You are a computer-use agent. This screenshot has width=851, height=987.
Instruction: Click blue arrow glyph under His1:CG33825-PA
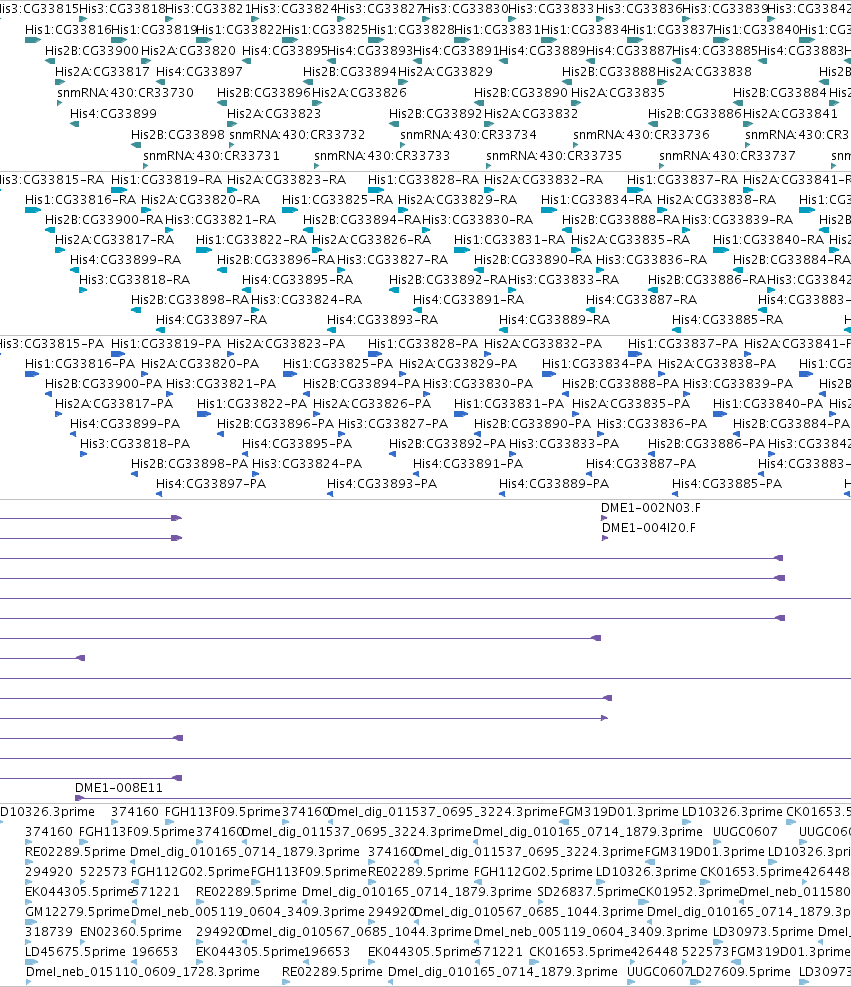coord(290,374)
